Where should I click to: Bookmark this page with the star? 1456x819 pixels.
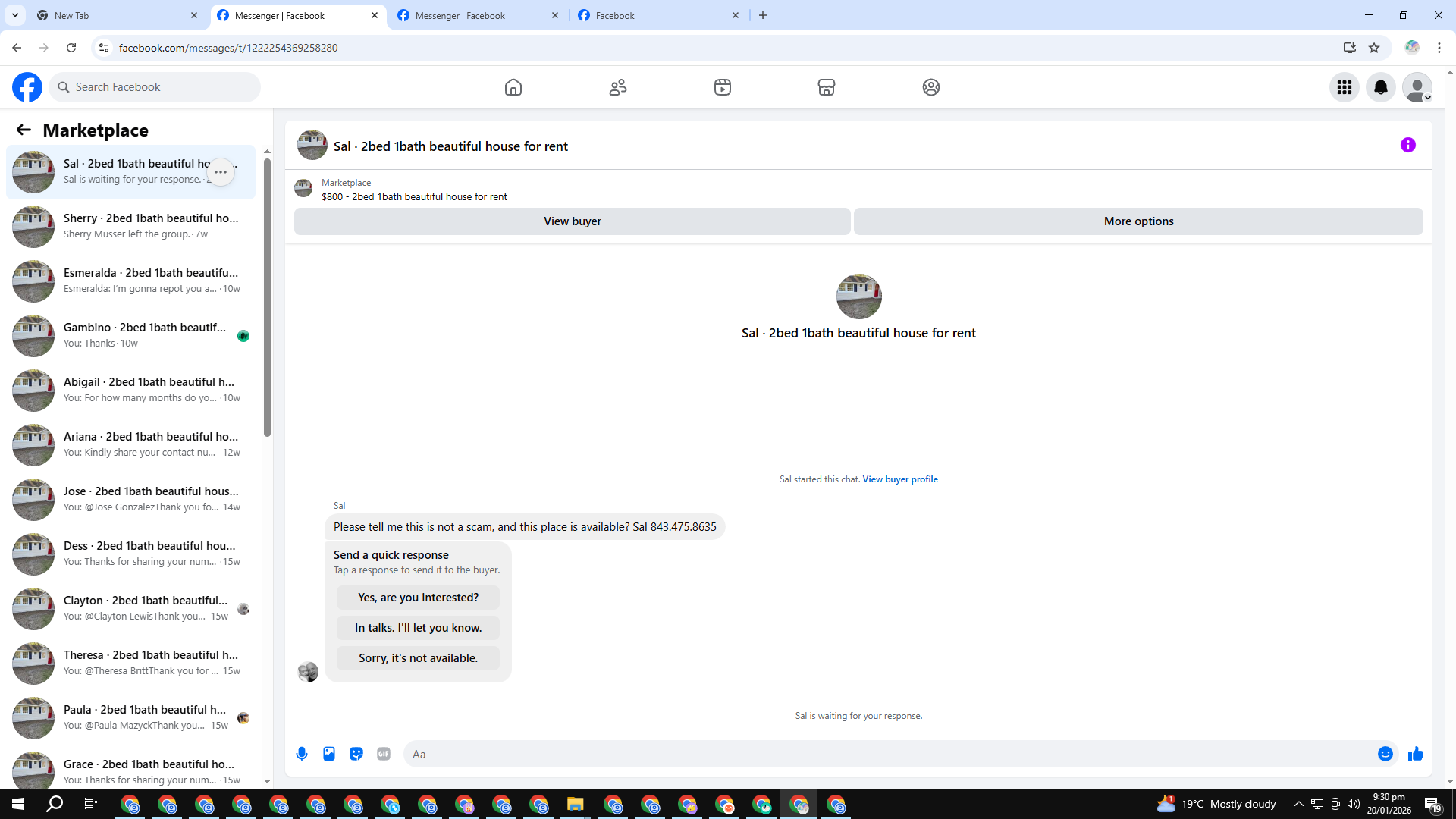pyautogui.click(x=1374, y=48)
